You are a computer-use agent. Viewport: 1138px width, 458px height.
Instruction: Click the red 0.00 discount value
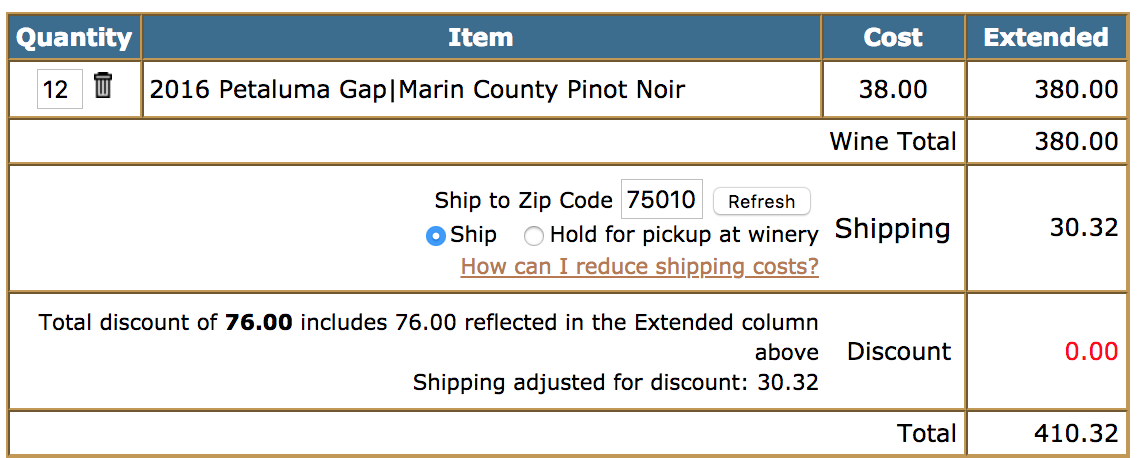(x=1092, y=351)
